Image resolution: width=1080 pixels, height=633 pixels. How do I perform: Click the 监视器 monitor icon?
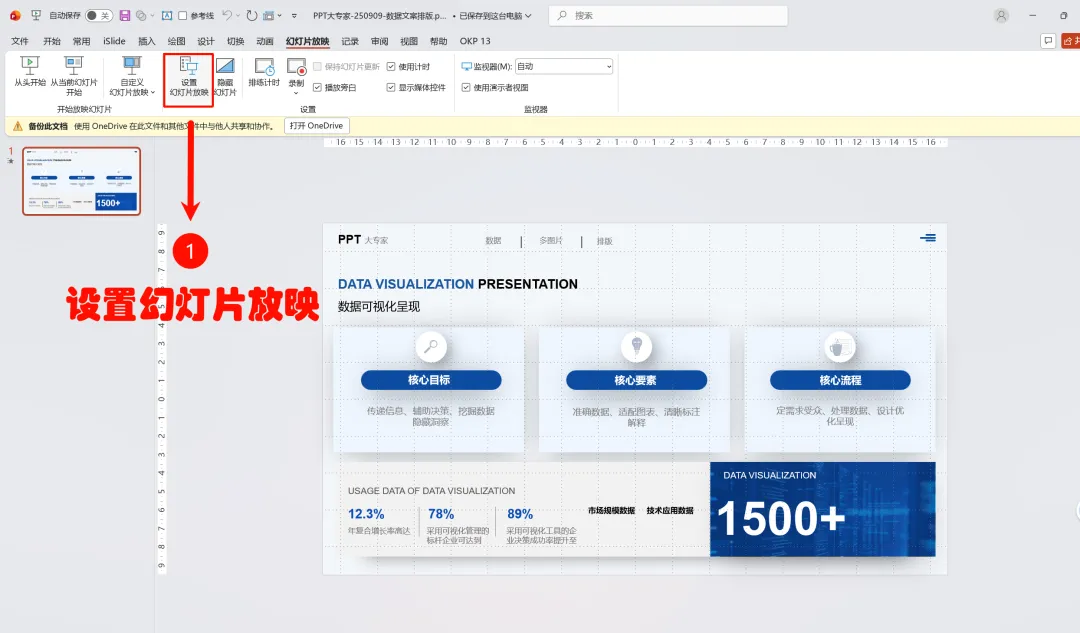point(466,67)
